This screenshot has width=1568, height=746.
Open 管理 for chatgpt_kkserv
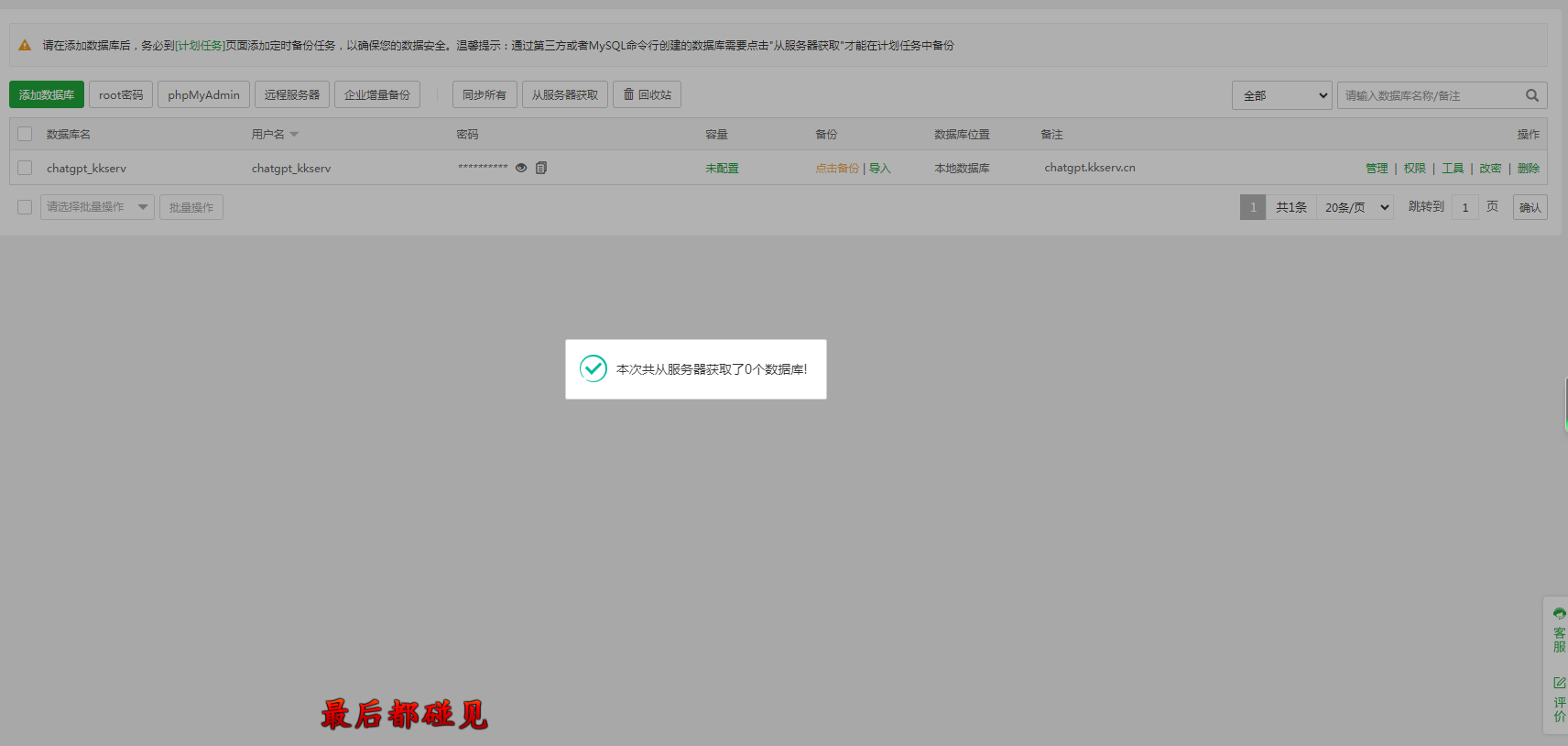coord(1377,169)
